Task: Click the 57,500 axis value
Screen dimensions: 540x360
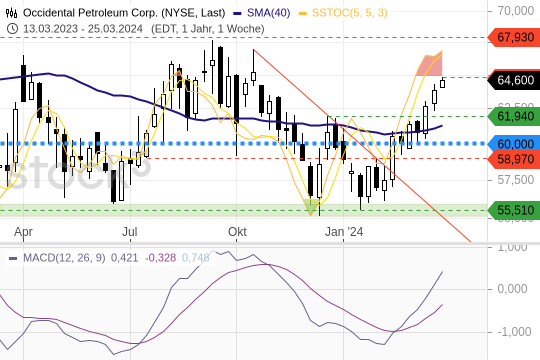Action: (x=516, y=179)
